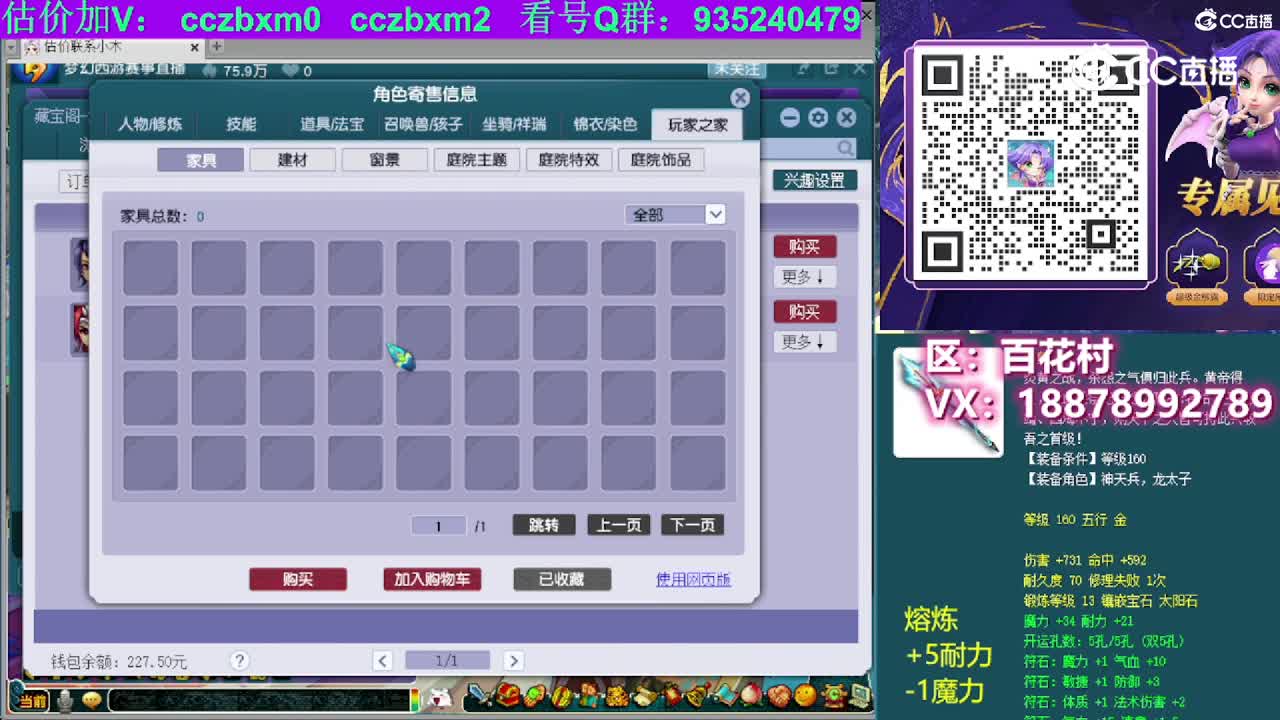Click the sword icon in game toolbar
Screen dimensions: 1280x720
point(481,695)
